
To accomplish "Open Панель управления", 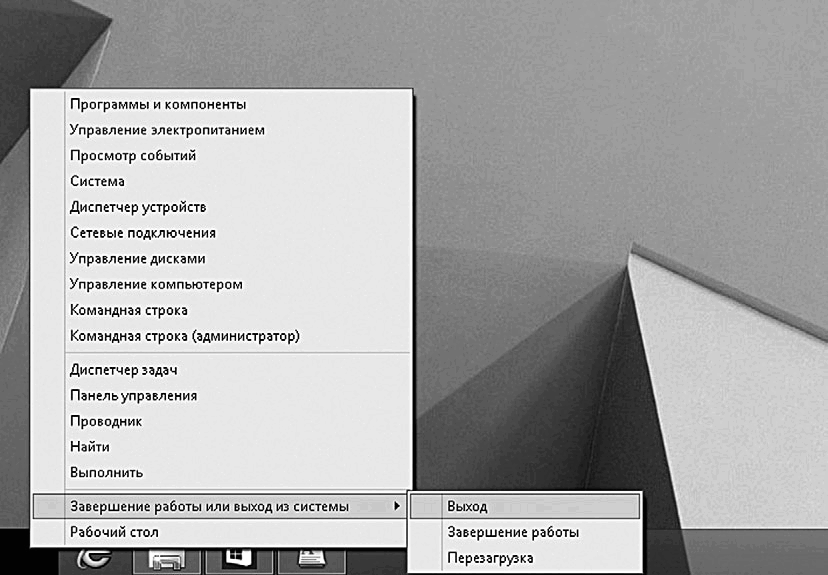I will pyautogui.click(x=133, y=396).
